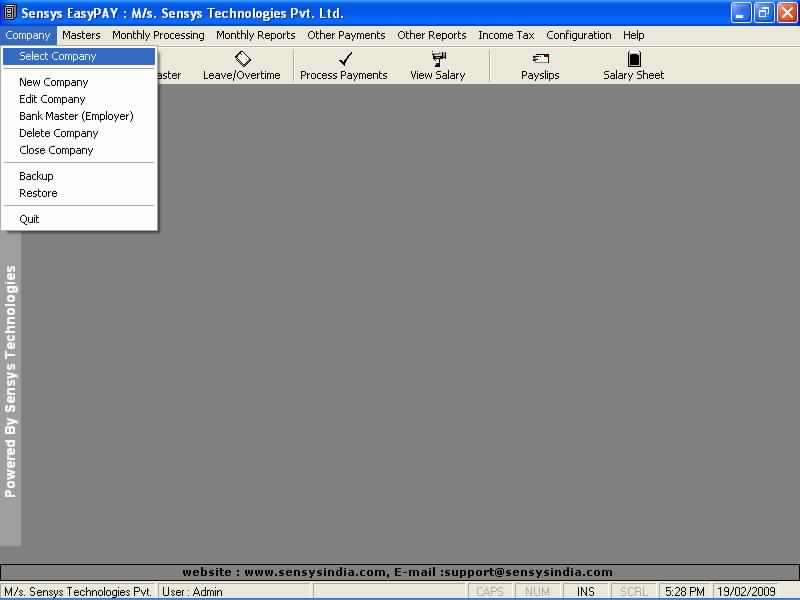800x600 pixels.
Task: Select Close Company menu entry
Action: click(x=79, y=150)
